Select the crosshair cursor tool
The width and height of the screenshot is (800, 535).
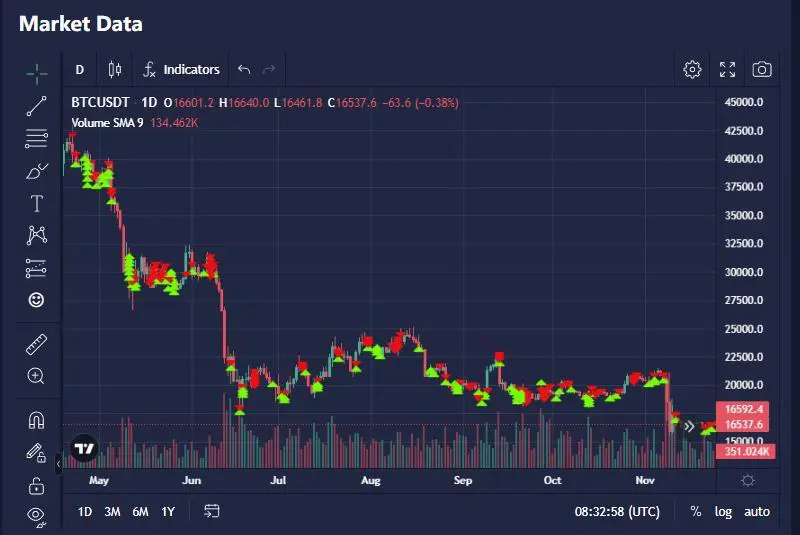[x=36, y=73]
